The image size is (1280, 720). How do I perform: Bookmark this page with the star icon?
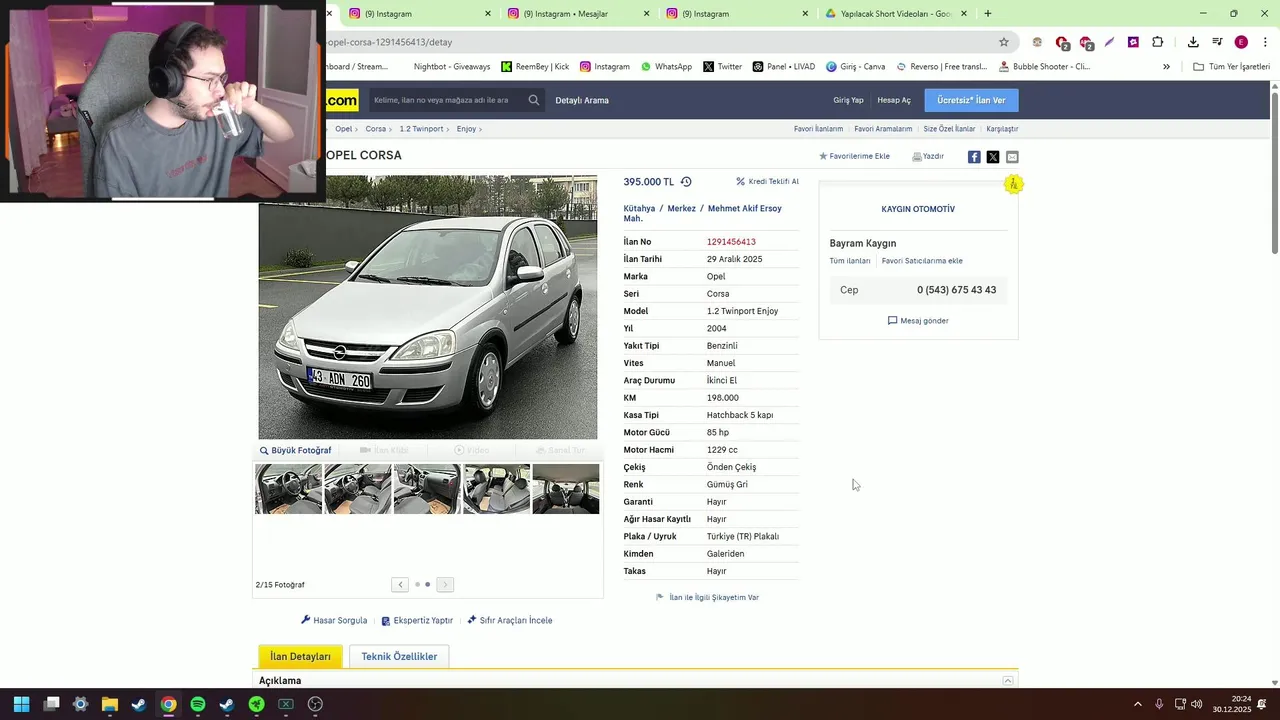click(1004, 42)
